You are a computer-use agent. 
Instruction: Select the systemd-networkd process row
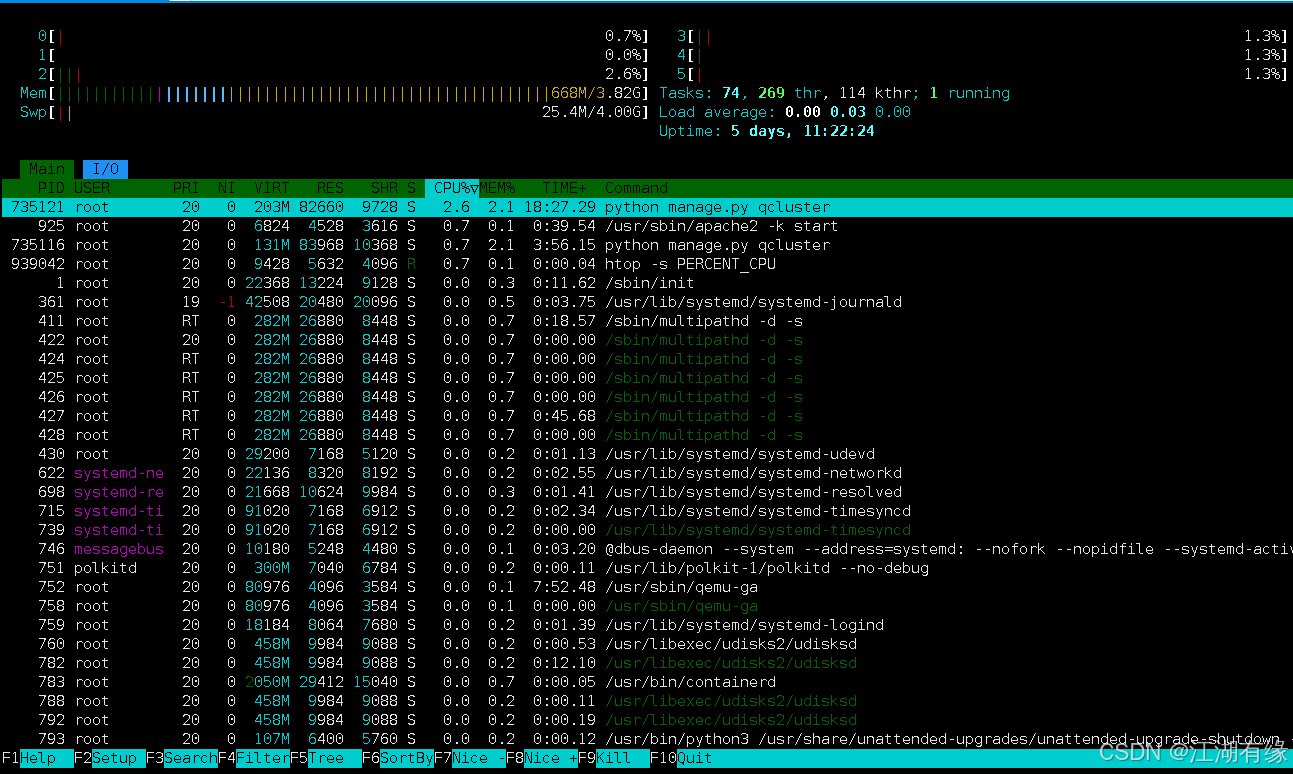click(646, 473)
